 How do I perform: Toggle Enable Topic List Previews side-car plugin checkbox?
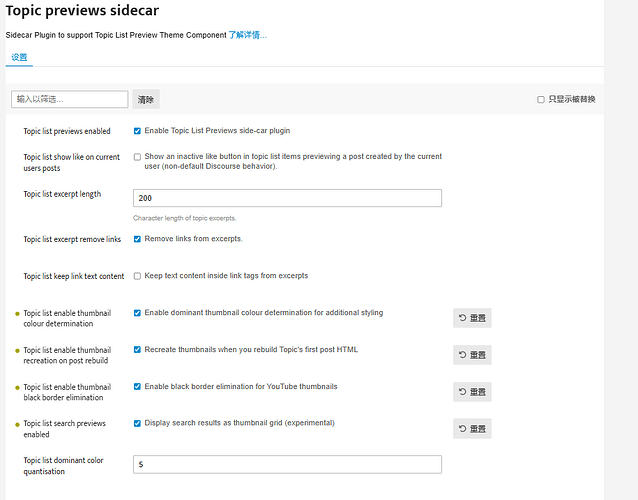point(138,131)
